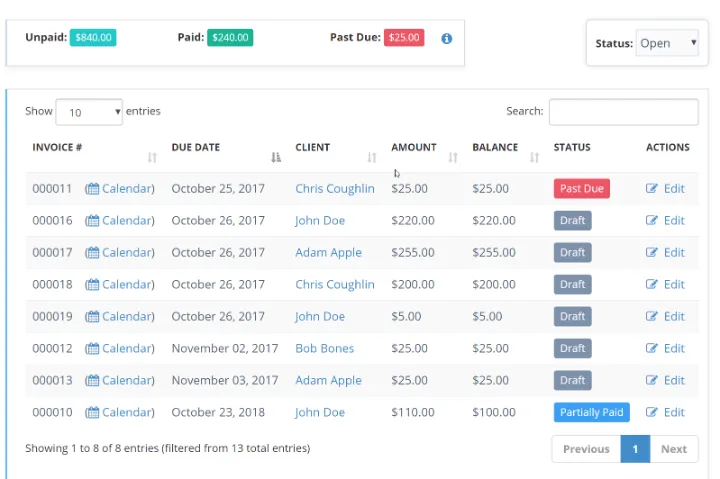
Task: Click calendar icon for invoice 000012
Action: click(93, 349)
